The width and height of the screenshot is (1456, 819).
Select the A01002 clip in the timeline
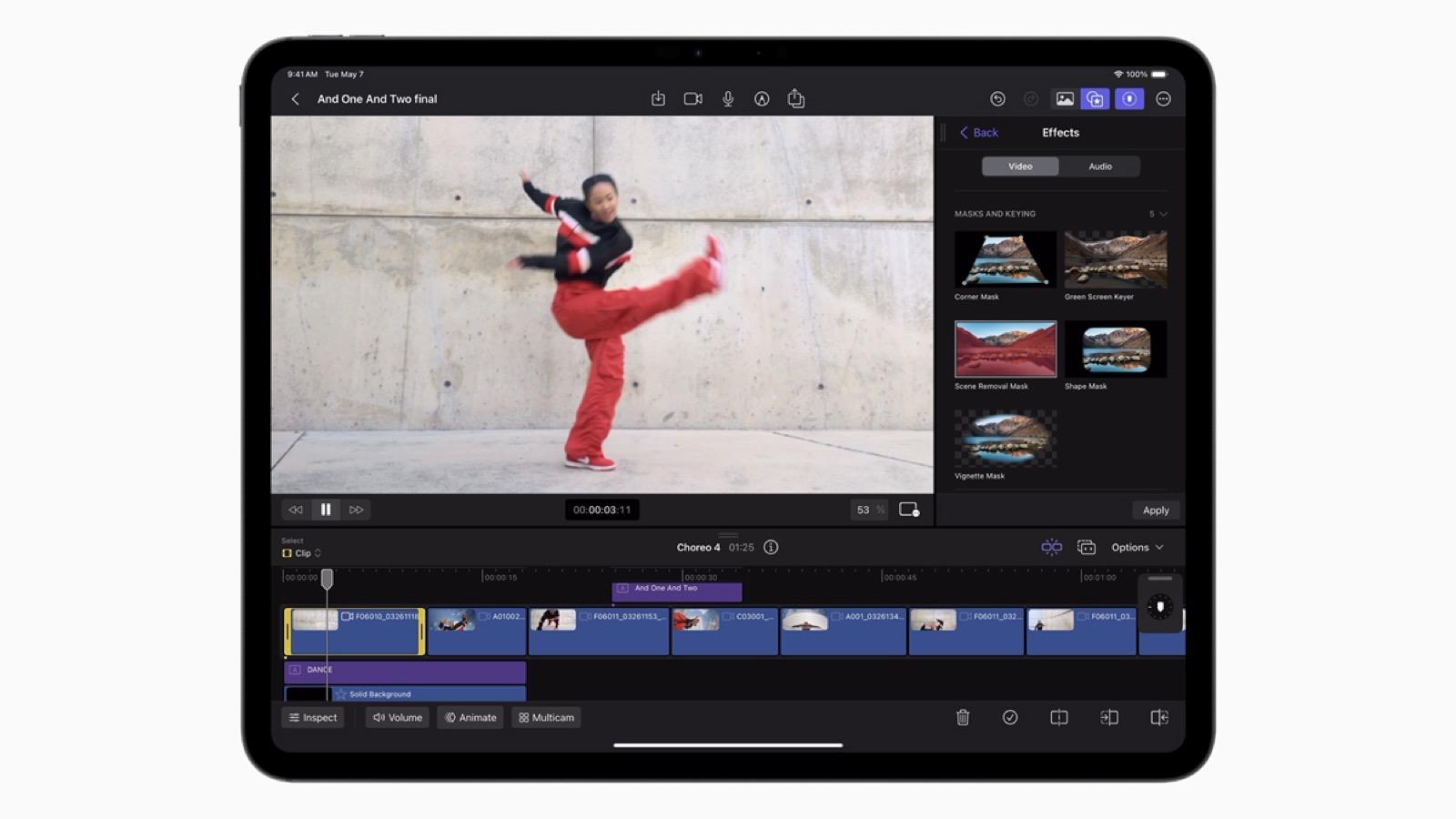click(x=477, y=632)
